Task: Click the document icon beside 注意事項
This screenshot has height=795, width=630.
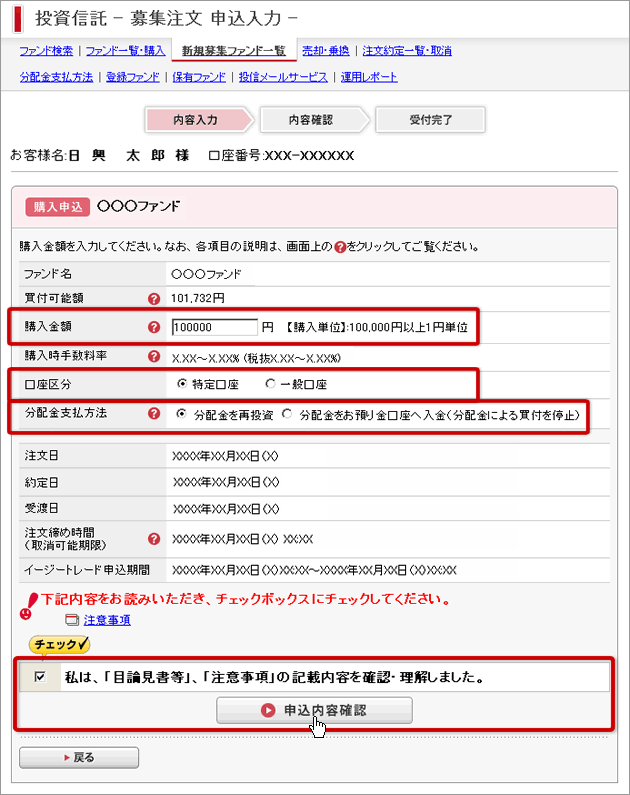Action: click(x=71, y=621)
